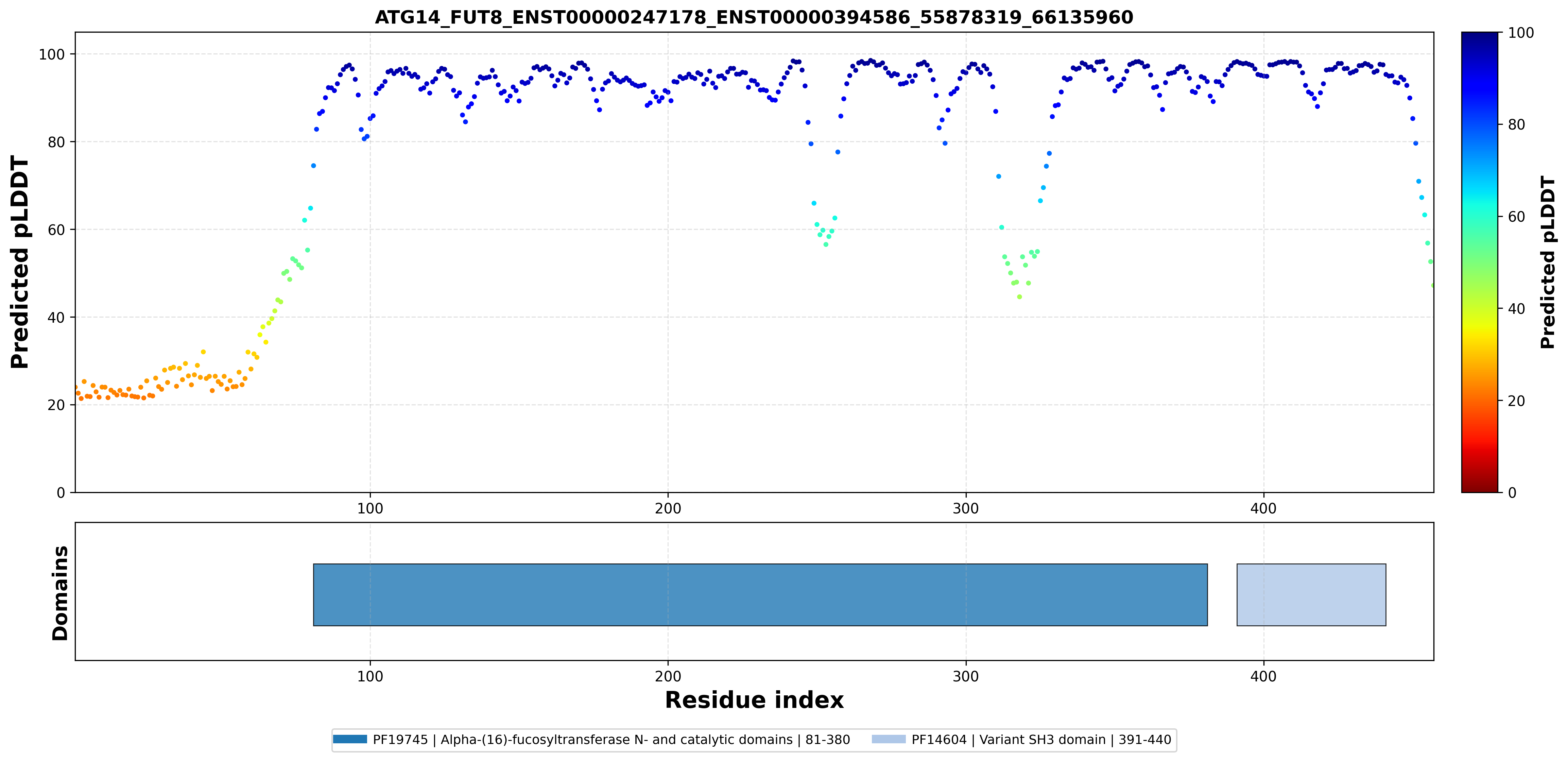The height and width of the screenshot is (762, 1568).
Task: Click the 60 tick on the pLDDT y-axis
Action: (x=56, y=230)
